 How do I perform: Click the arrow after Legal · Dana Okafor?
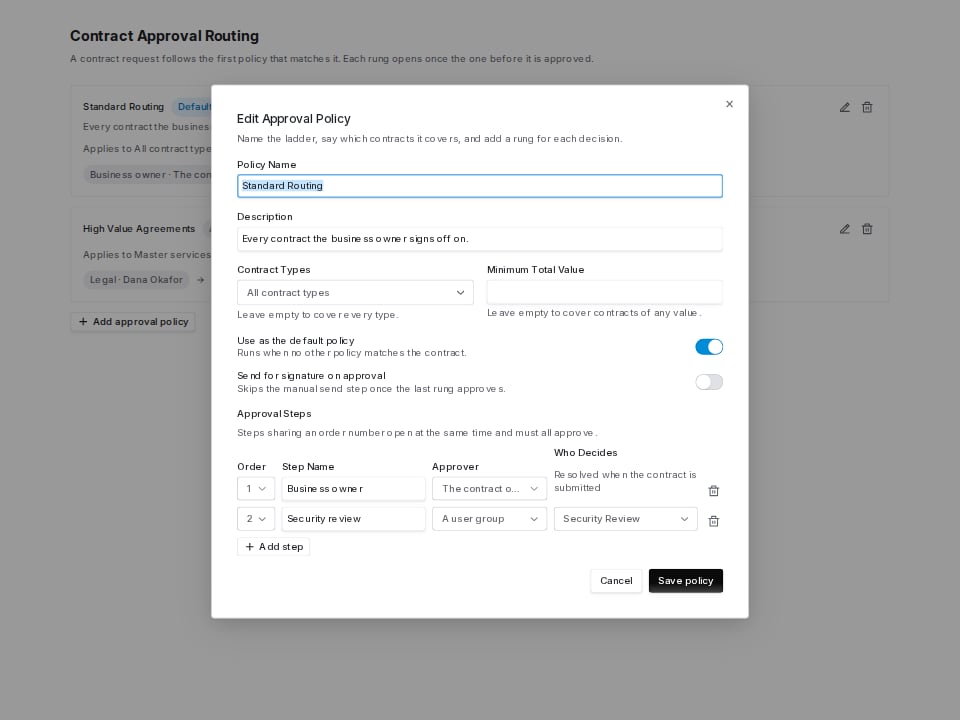[200, 280]
